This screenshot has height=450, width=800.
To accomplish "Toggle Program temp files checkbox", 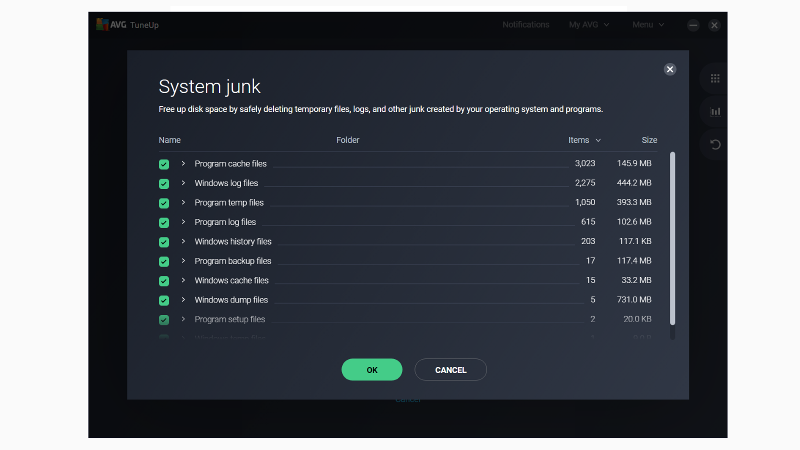I will click(164, 203).
